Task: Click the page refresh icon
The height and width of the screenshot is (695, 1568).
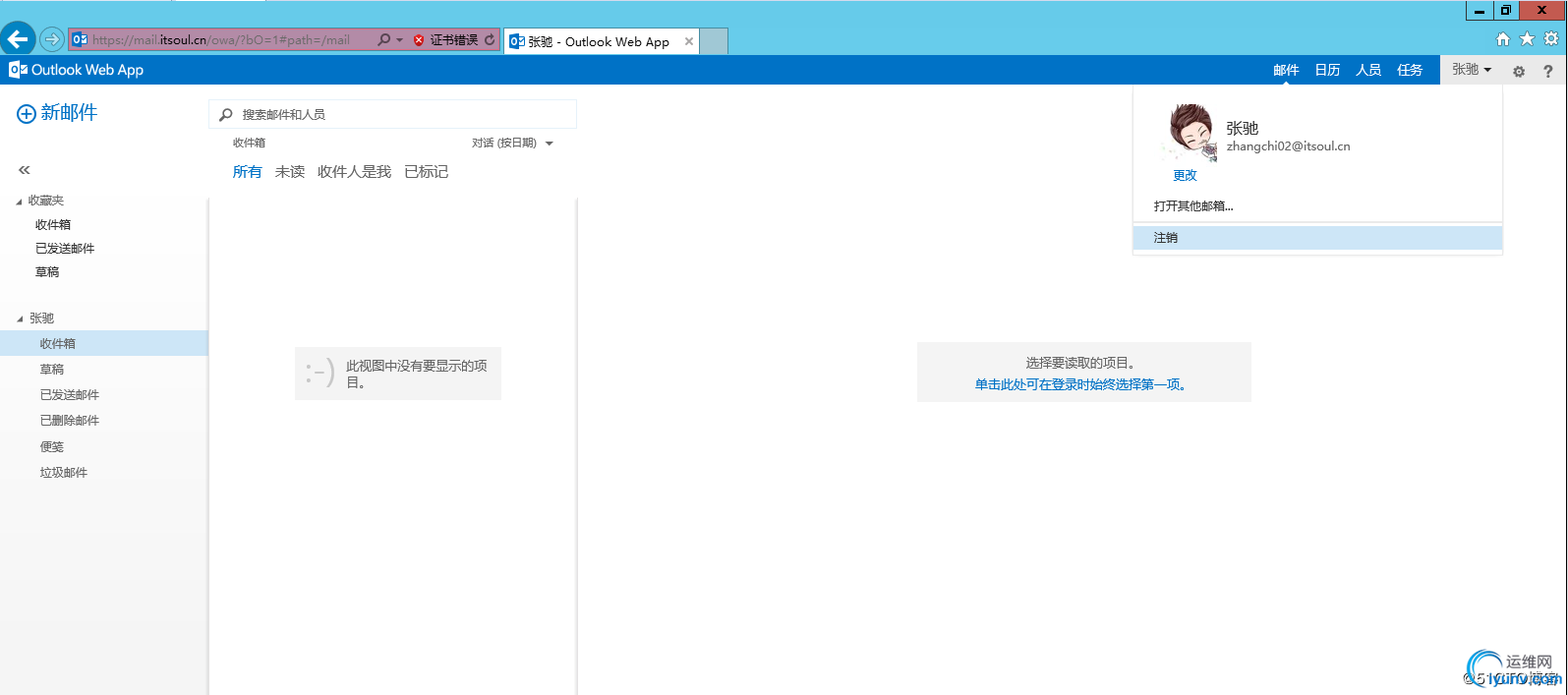Action: click(490, 40)
